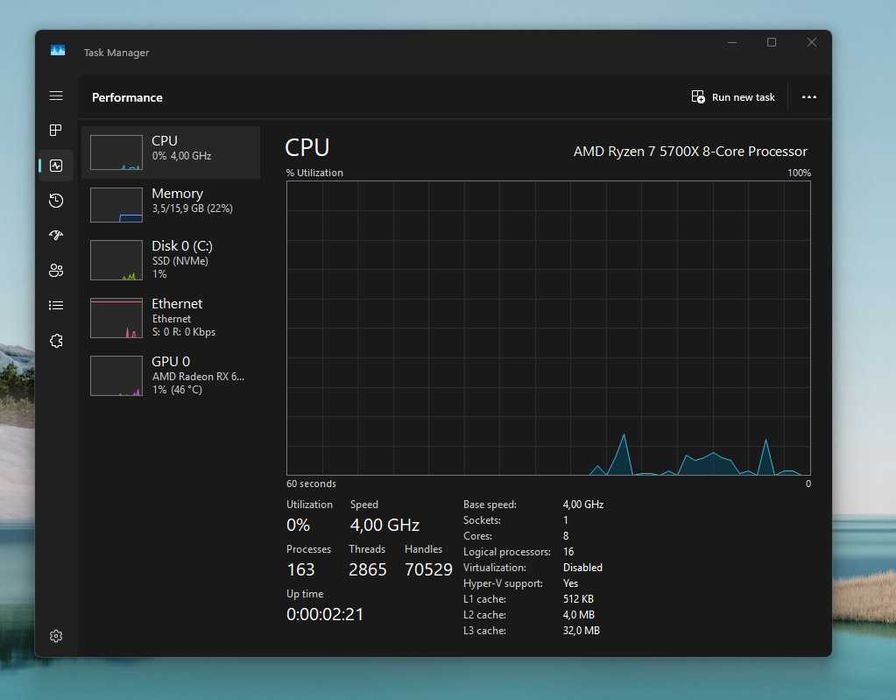
Task: Open Task Manager settings gear
Action: point(56,636)
